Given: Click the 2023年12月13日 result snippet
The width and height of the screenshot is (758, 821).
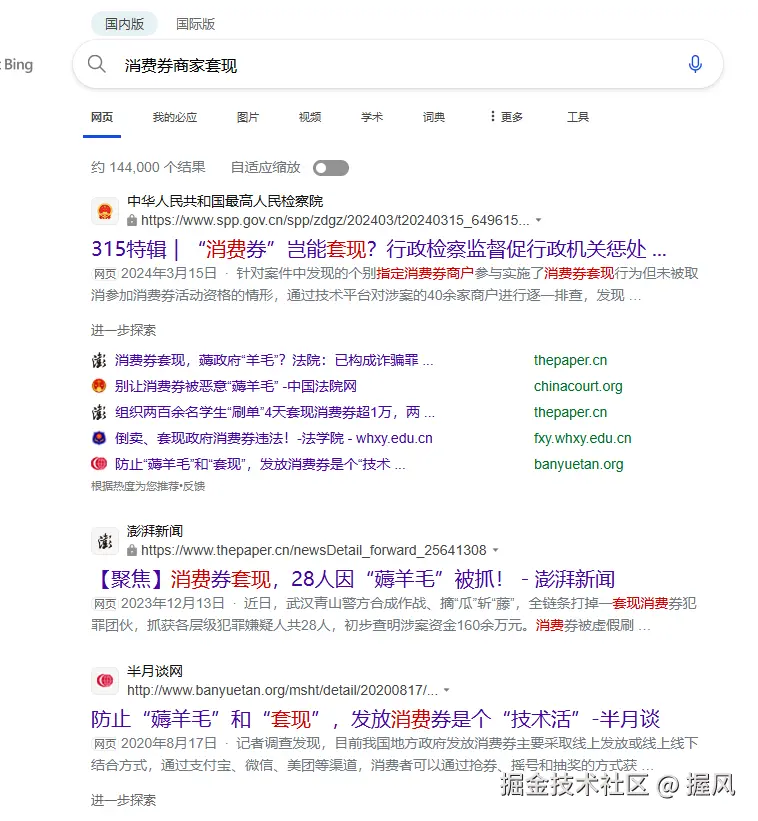Looking at the screenshot, I should [394, 614].
